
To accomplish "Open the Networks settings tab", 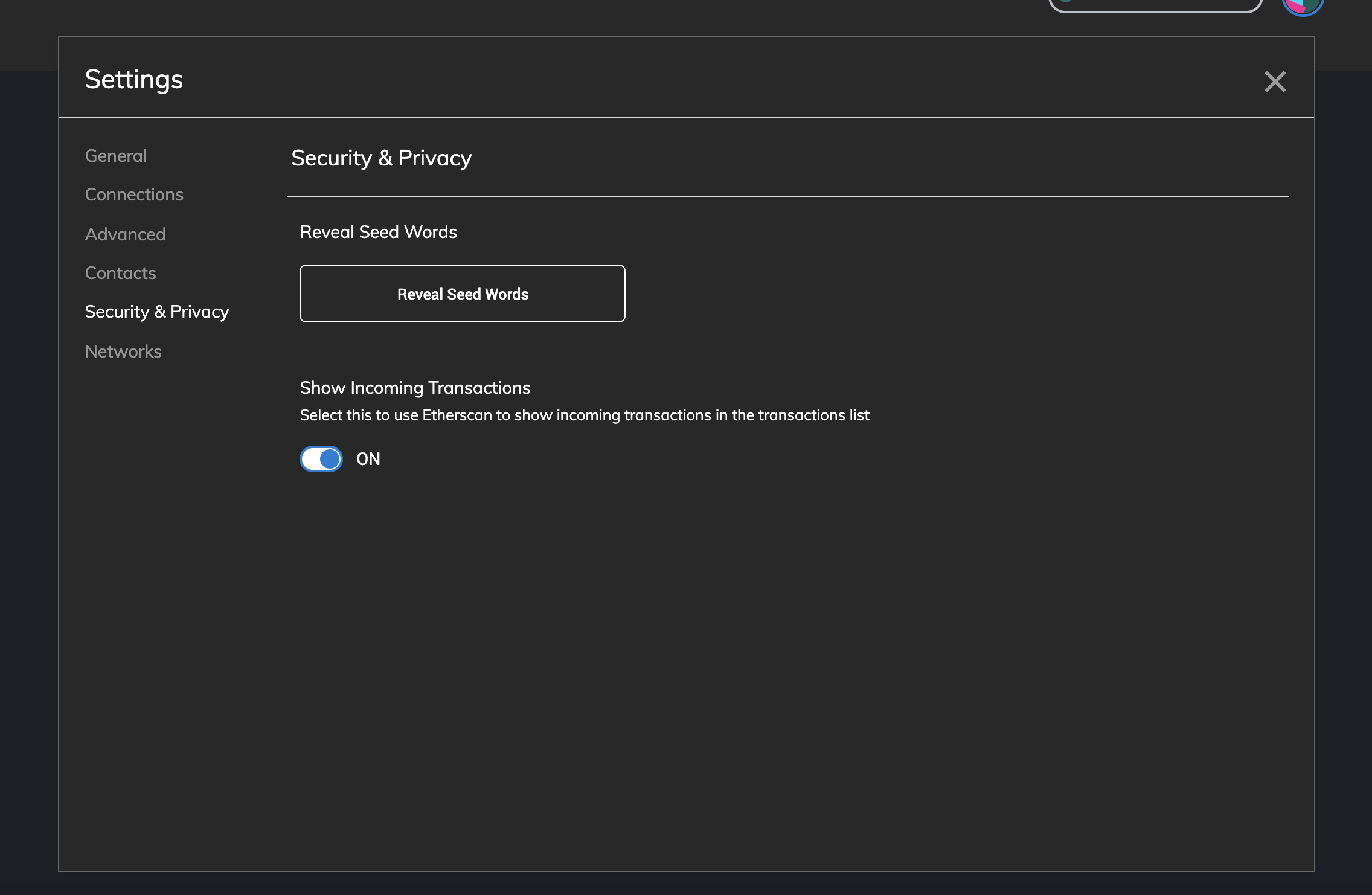I will pos(123,351).
